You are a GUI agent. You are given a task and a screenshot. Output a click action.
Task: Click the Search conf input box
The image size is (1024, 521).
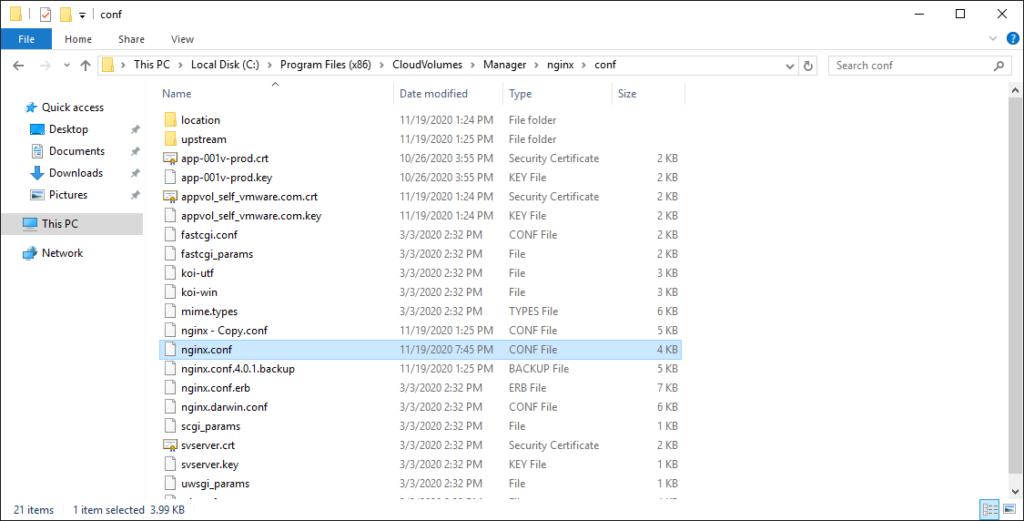(910, 65)
